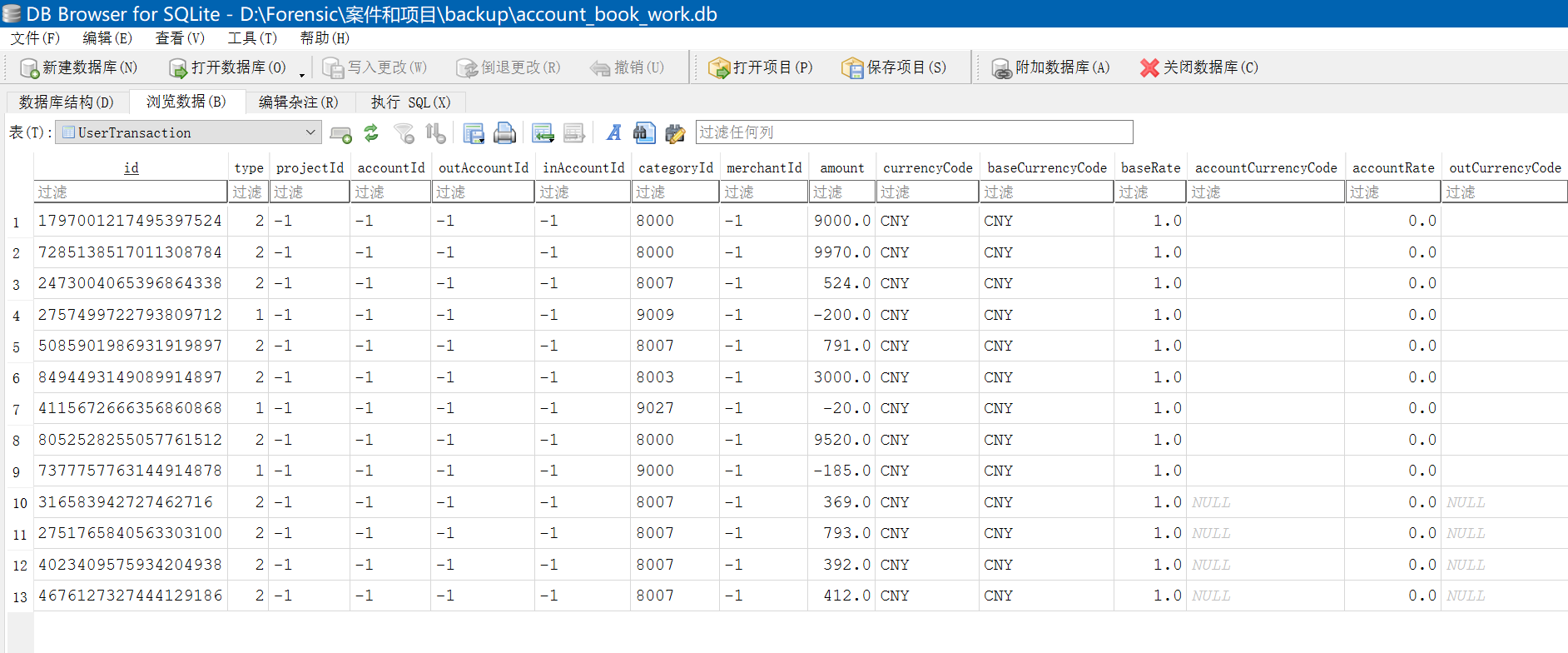Click the green refresh table data icon
The height and width of the screenshot is (653, 1568).
click(371, 133)
